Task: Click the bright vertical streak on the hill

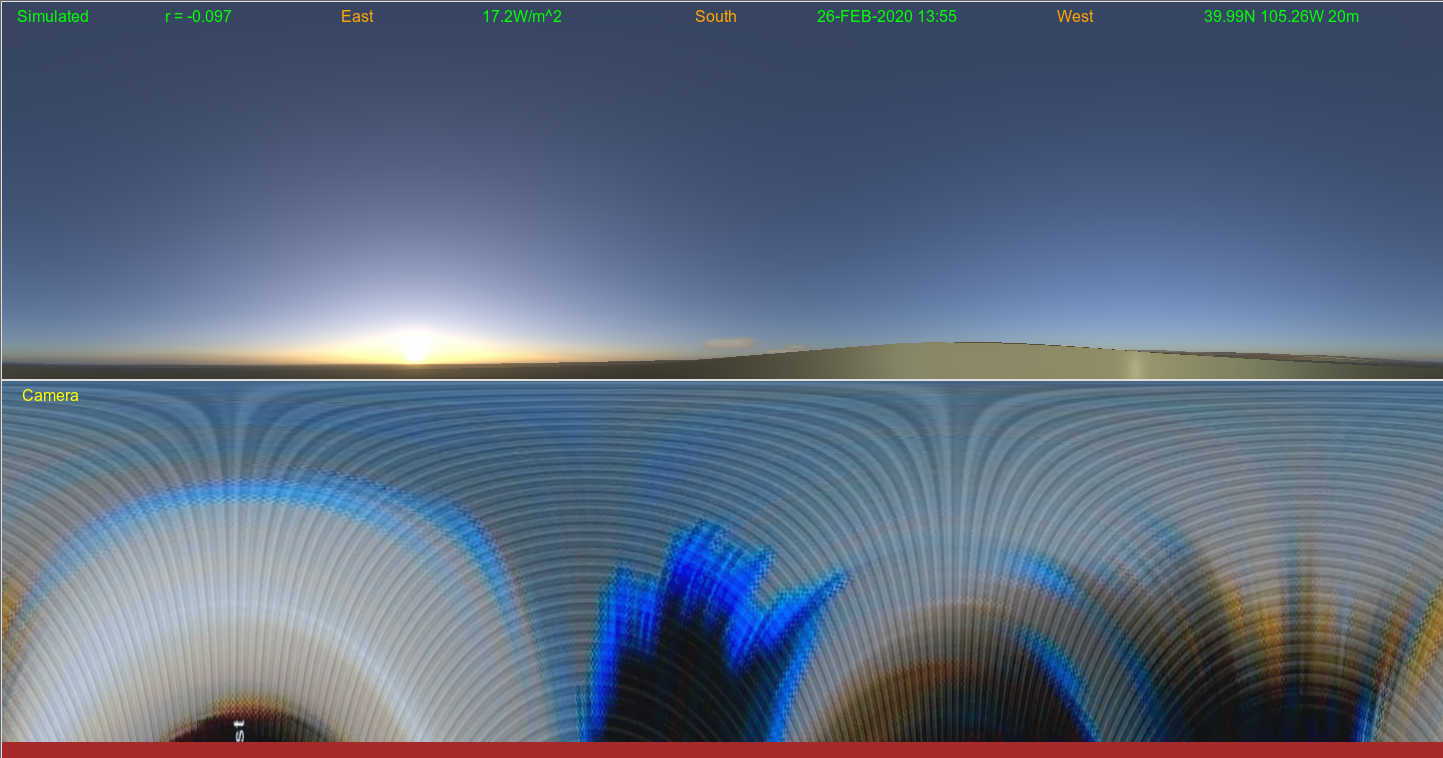Action: click(1133, 365)
